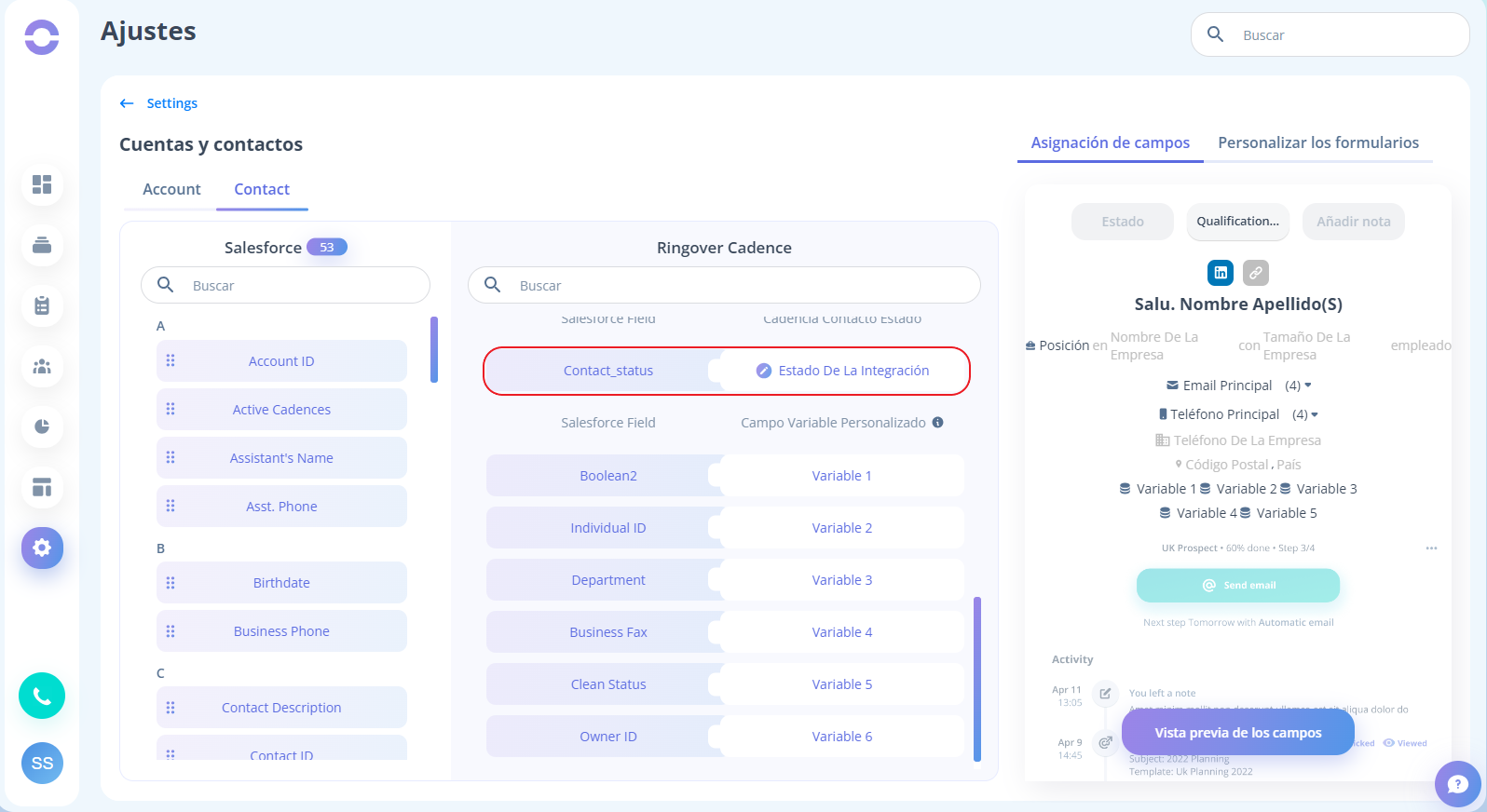Select the settings gear icon in sidebar
Screen dimensions: 1487x812
pos(42,548)
